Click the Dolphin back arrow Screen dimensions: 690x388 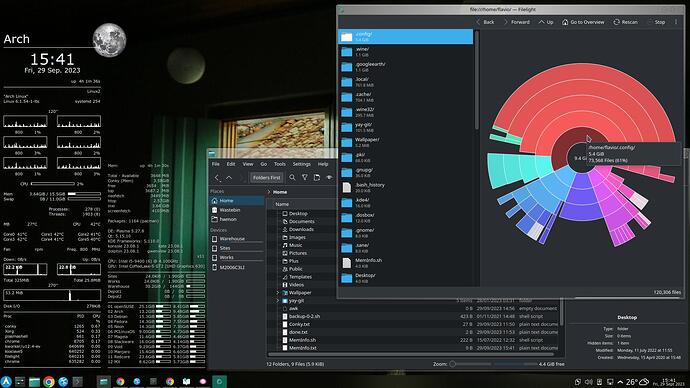(x=217, y=177)
